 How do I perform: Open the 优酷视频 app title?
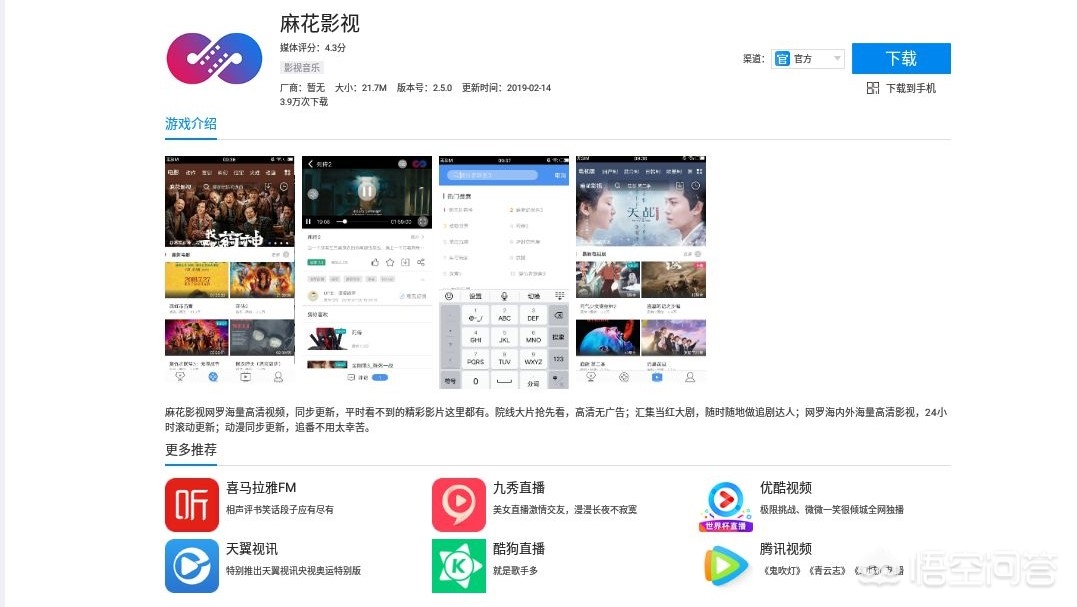point(786,488)
